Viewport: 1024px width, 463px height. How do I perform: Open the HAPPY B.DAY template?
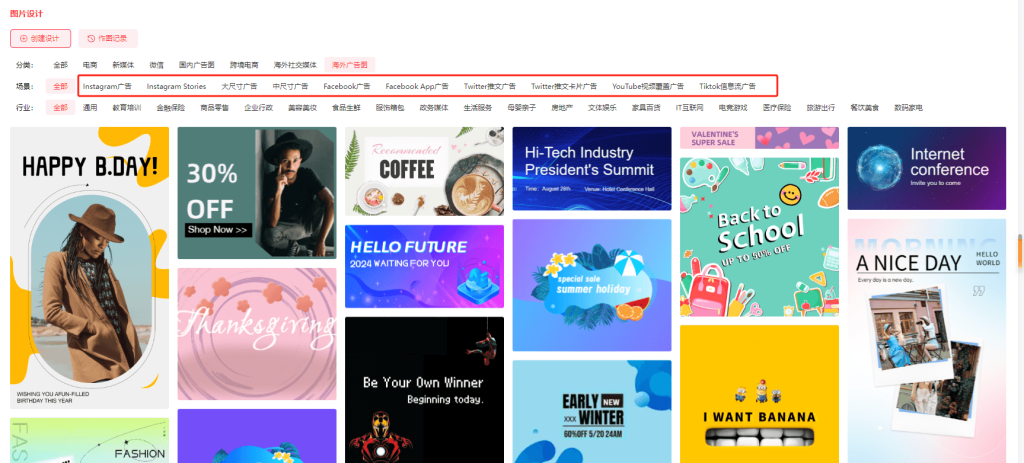pos(89,268)
